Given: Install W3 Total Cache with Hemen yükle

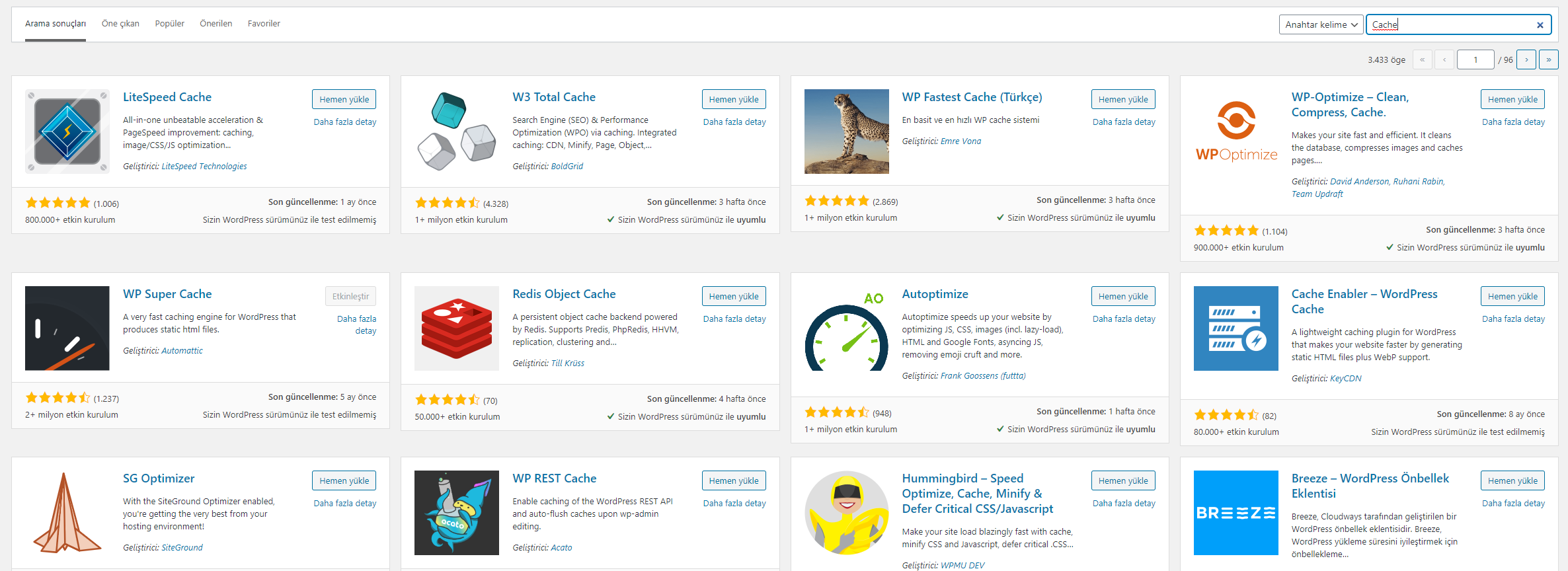Looking at the screenshot, I should pyautogui.click(x=734, y=99).
